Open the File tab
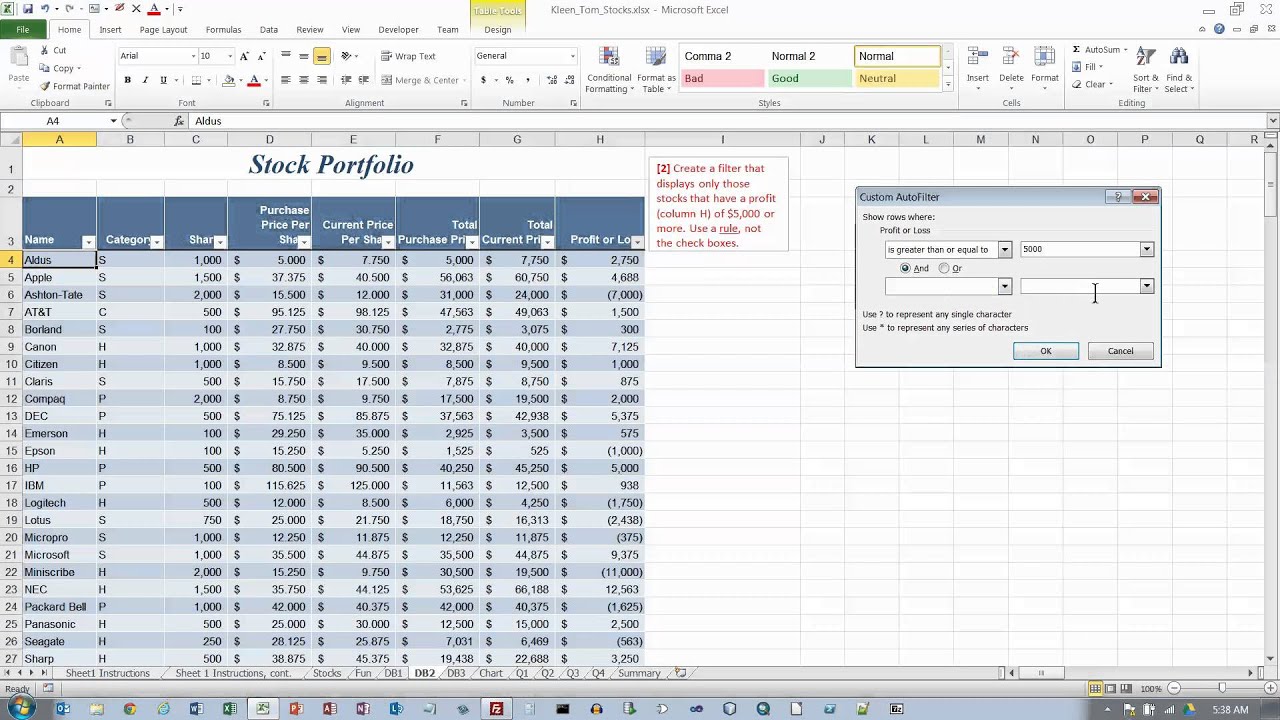1280x720 pixels. point(22,30)
